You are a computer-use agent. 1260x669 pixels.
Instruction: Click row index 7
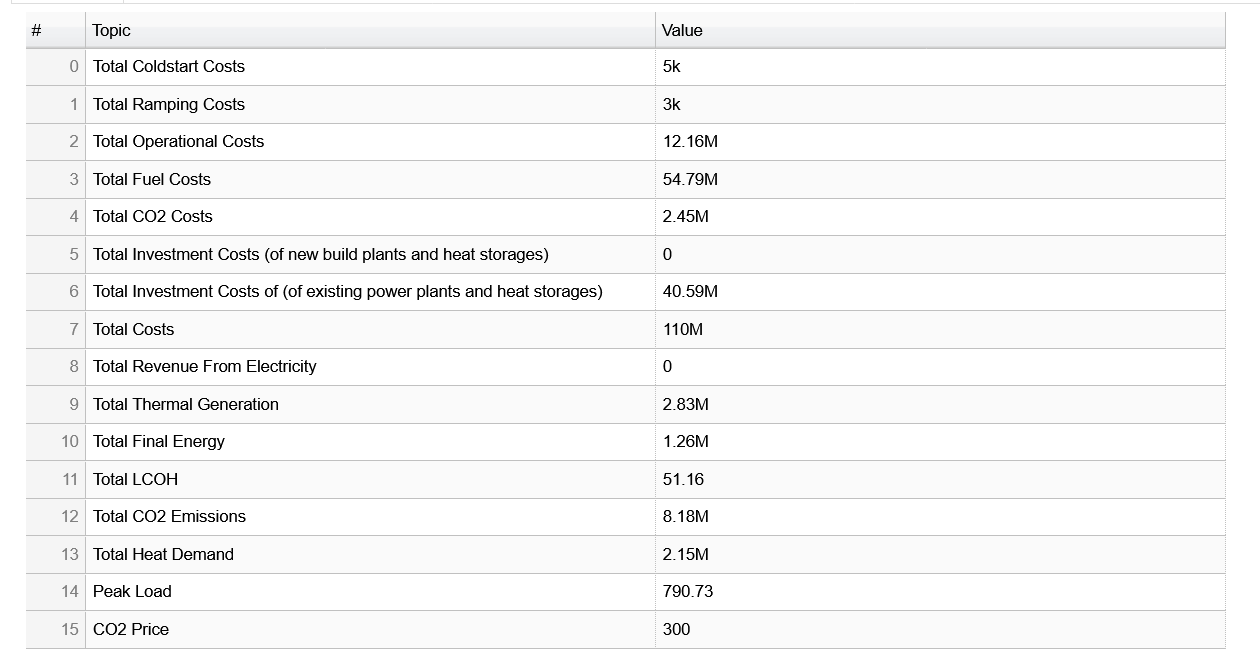(73, 329)
